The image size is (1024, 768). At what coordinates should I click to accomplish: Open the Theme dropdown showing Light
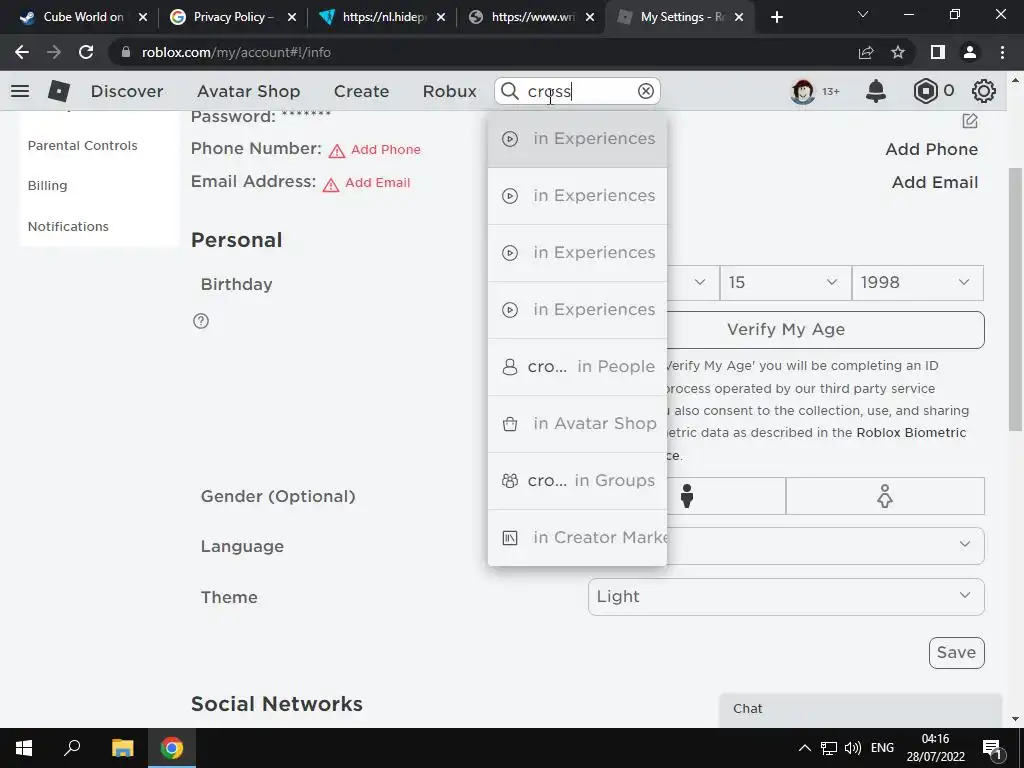click(x=786, y=597)
